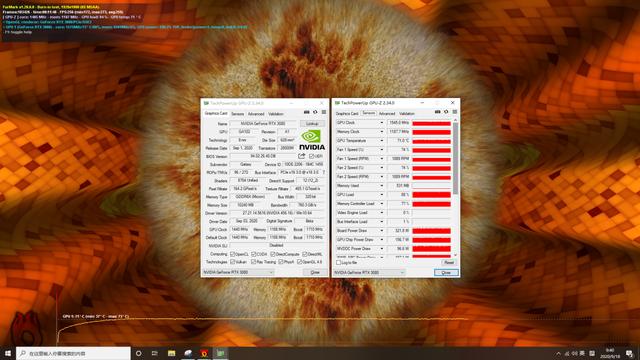The height and width of the screenshot is (360, 640).
Task: Click the refresh icon in Sensors window
Action: pyautogui.click(x=446, y=112)
